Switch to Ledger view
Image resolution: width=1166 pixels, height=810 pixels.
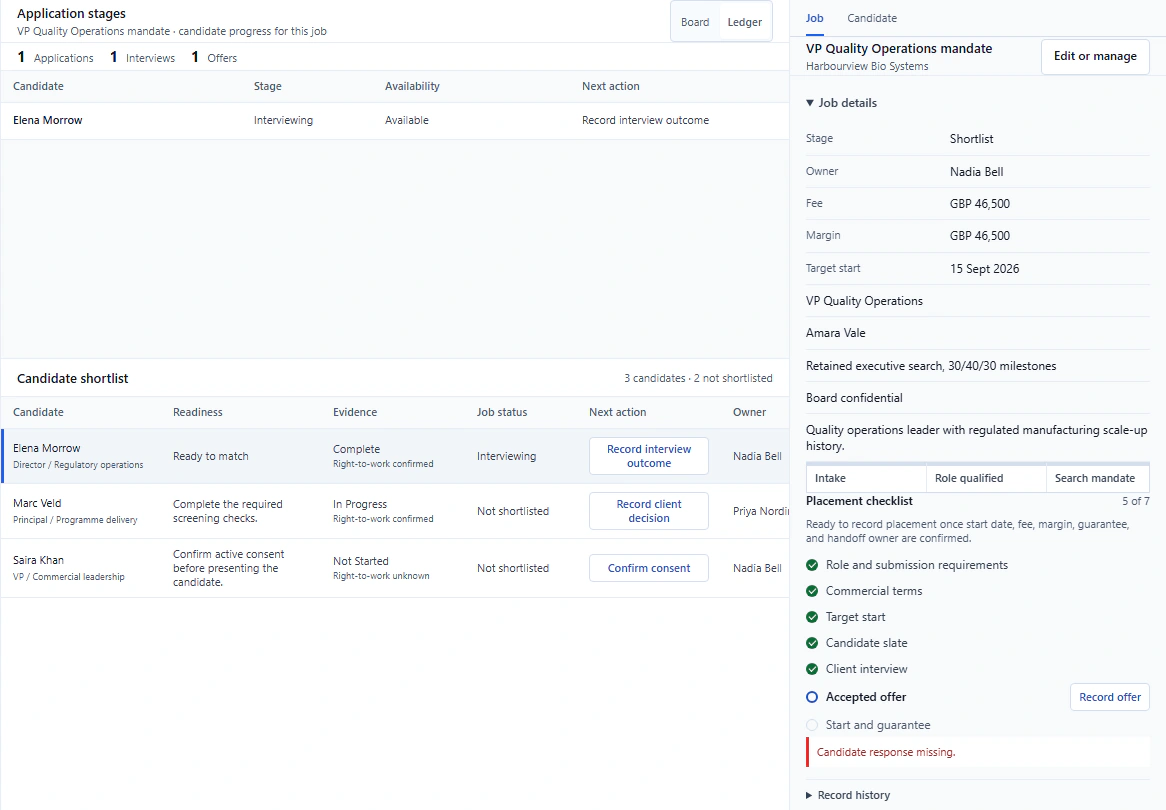pos(744,22)
